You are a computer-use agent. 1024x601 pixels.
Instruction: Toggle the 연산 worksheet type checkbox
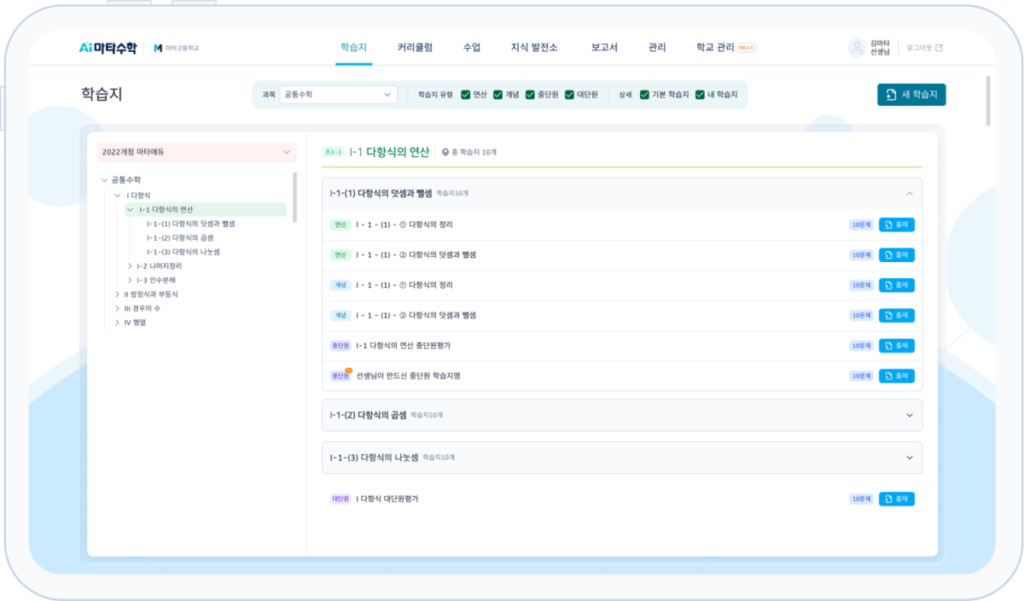(x=466, y=95)
